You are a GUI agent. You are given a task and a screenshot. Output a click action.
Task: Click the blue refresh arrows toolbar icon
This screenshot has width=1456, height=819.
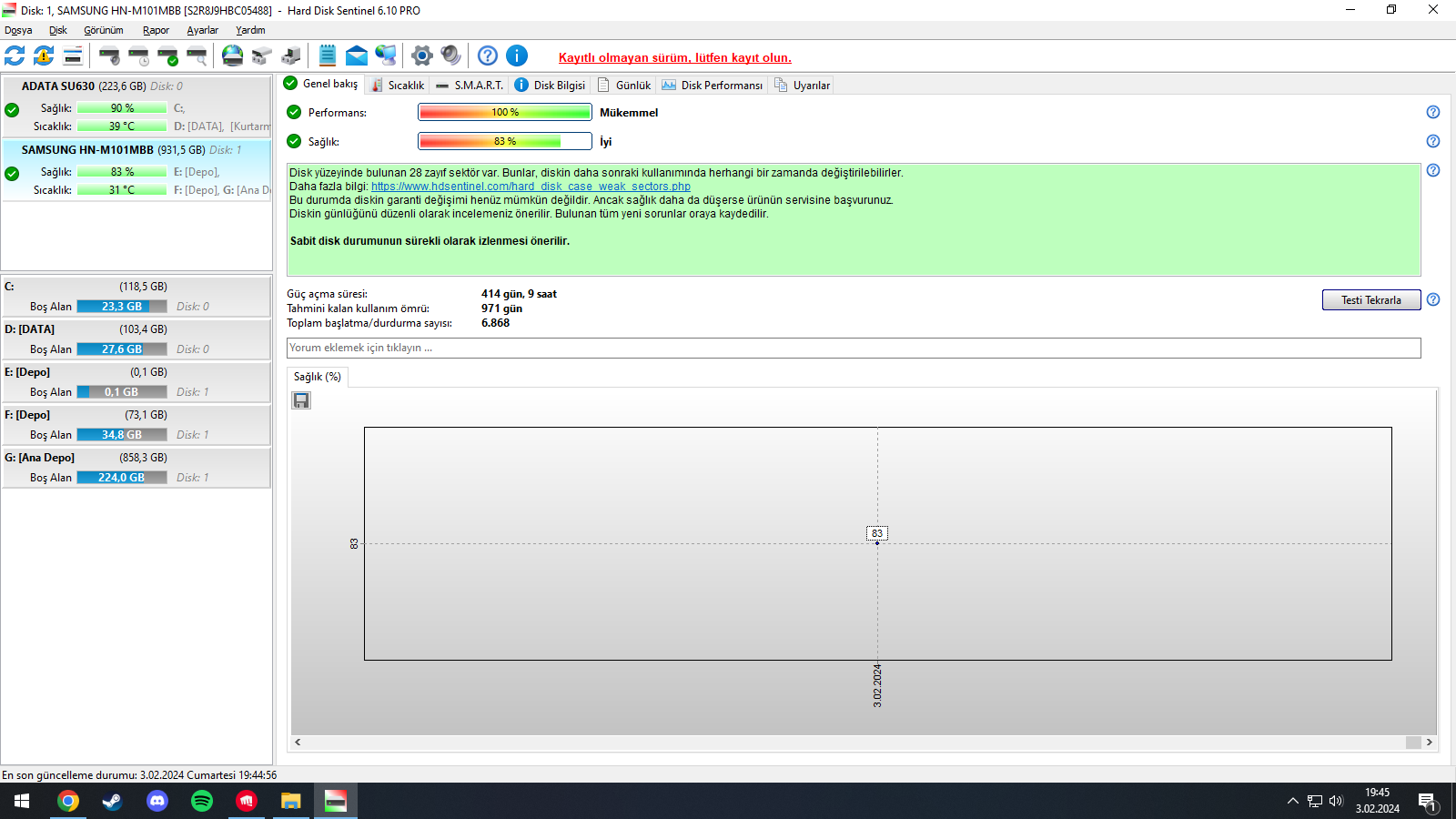(15, 56)
